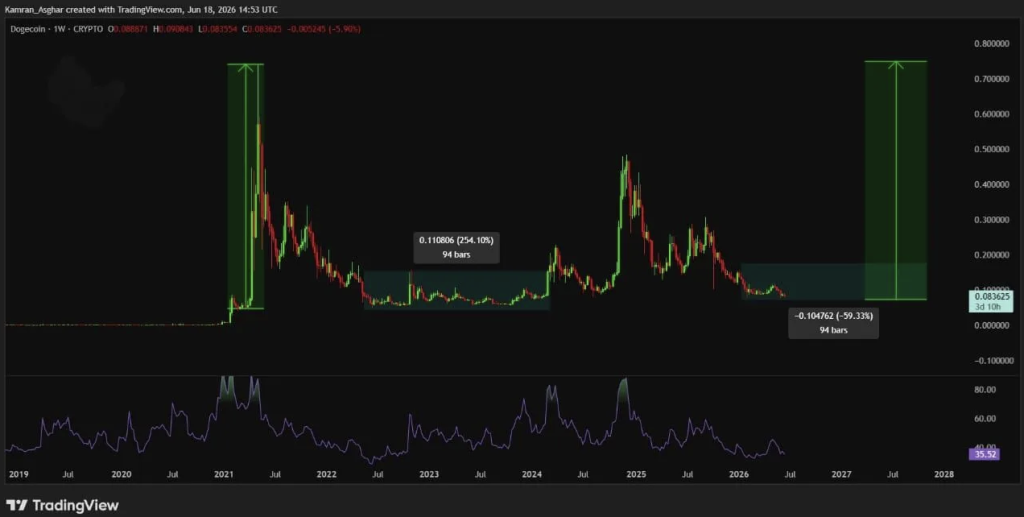Click the current price tag 0.083625
This screenshot has height=517, width=1024.
click(993, 296)
